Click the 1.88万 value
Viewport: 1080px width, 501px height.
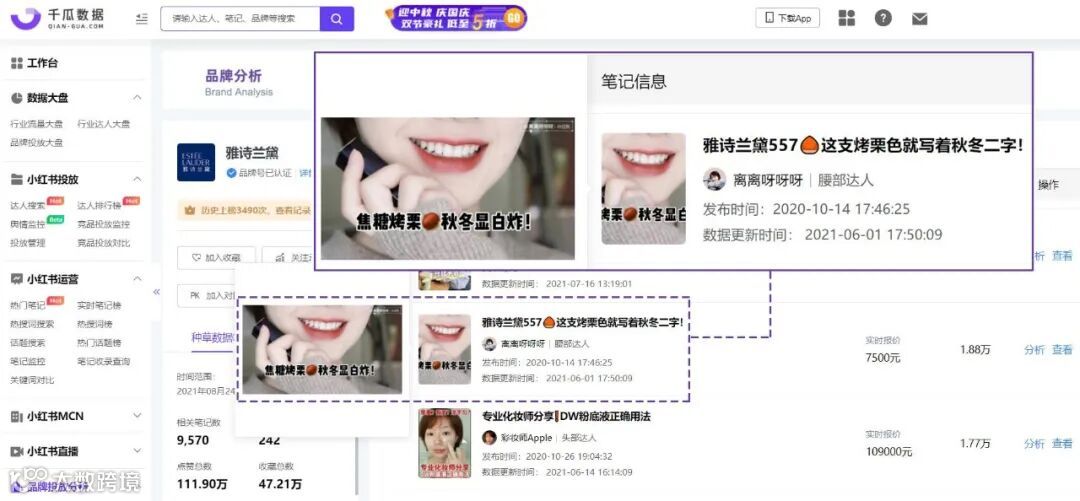point(975,349)
